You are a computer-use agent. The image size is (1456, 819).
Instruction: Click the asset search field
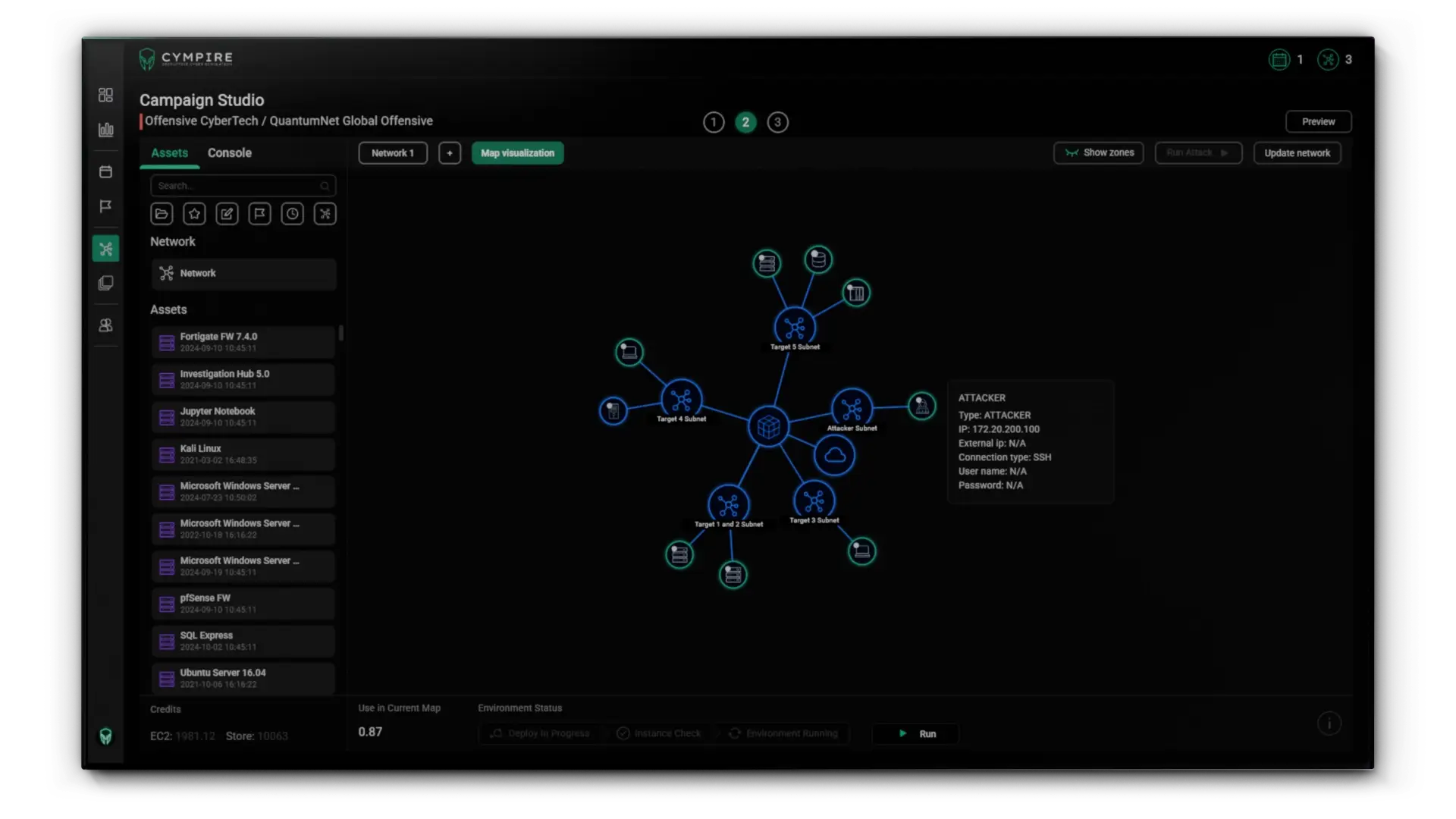(x=243, y=186)
